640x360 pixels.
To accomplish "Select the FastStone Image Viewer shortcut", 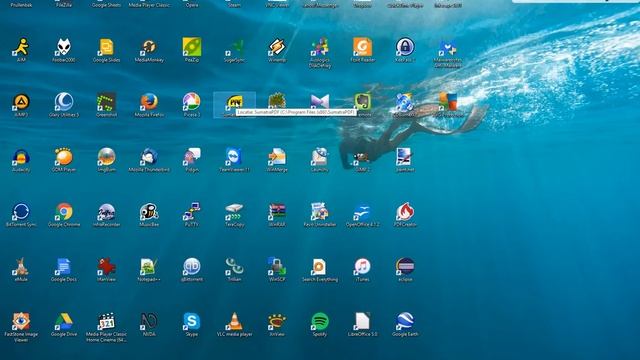I will click(x=21, y=322).
